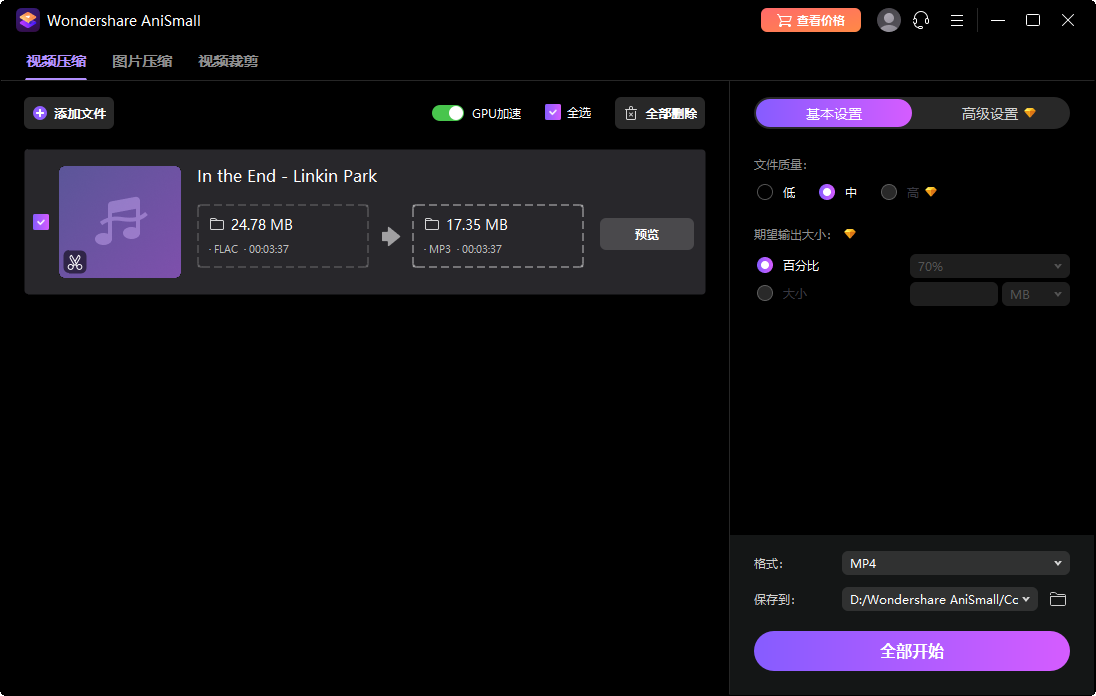Open the 保存到 path dropdown
Viewport: 1096px width, 696px height.
pos(939,600)
